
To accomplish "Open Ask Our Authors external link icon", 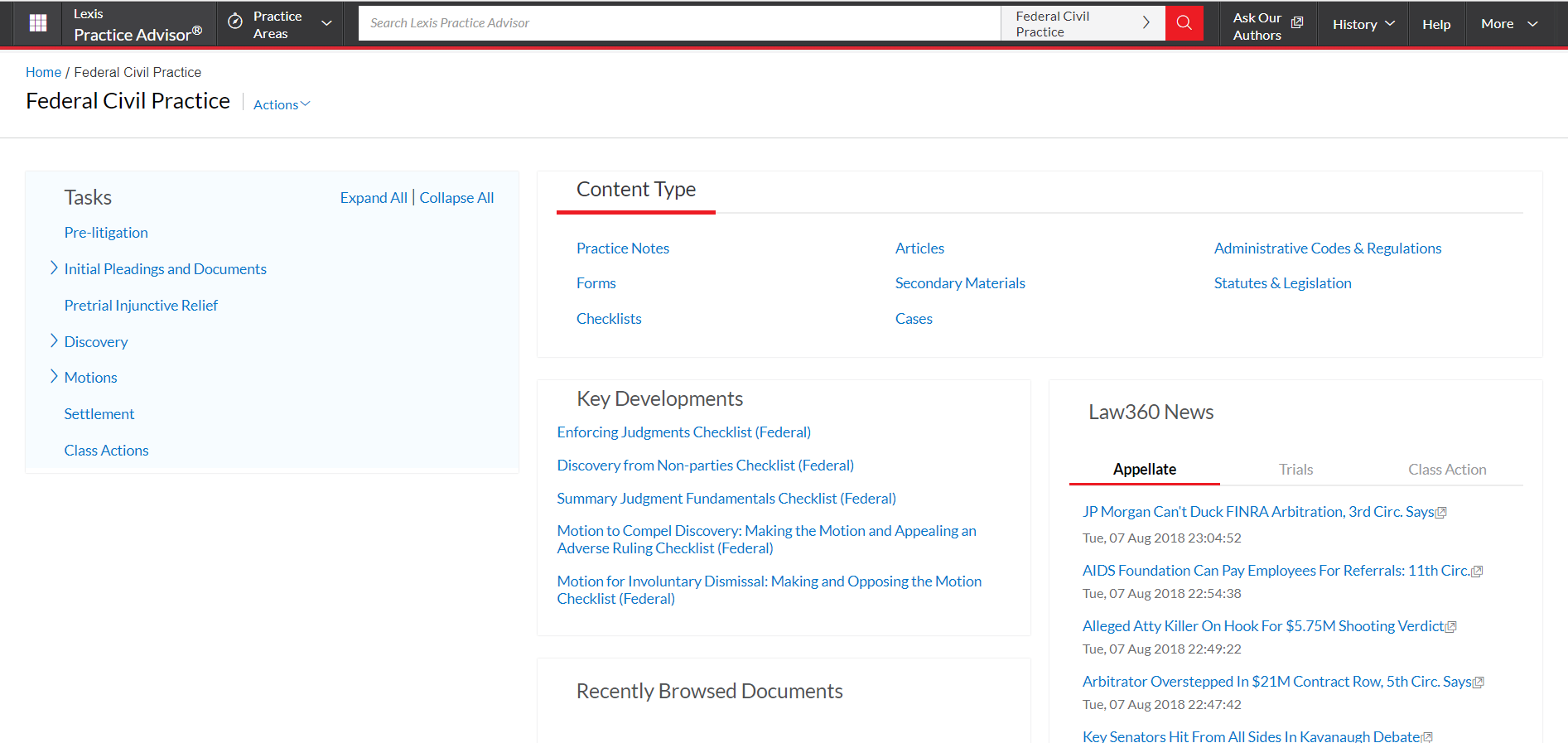I will (x=1297, y=22).
